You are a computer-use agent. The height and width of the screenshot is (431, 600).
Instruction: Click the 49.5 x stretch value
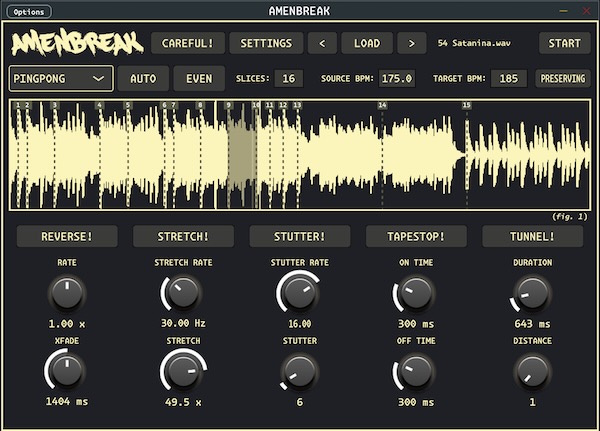[183, 402]
